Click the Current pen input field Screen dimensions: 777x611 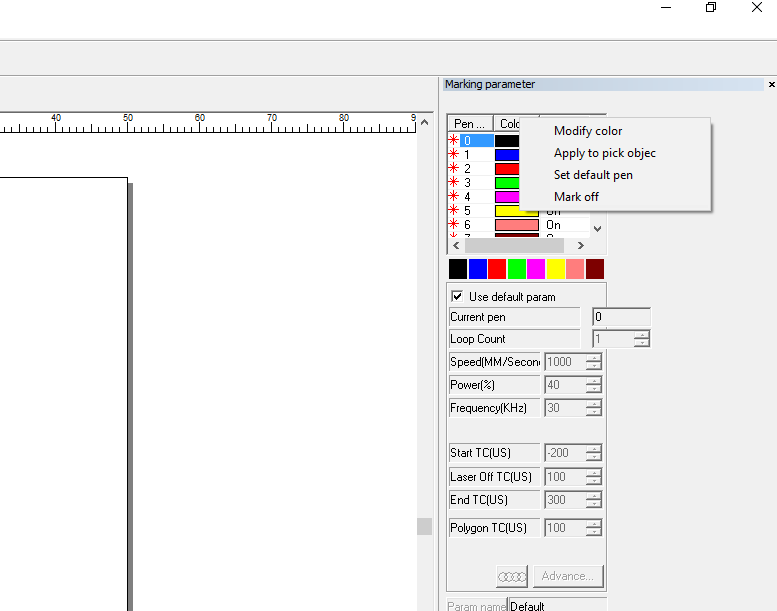click(x=621, y=317)
